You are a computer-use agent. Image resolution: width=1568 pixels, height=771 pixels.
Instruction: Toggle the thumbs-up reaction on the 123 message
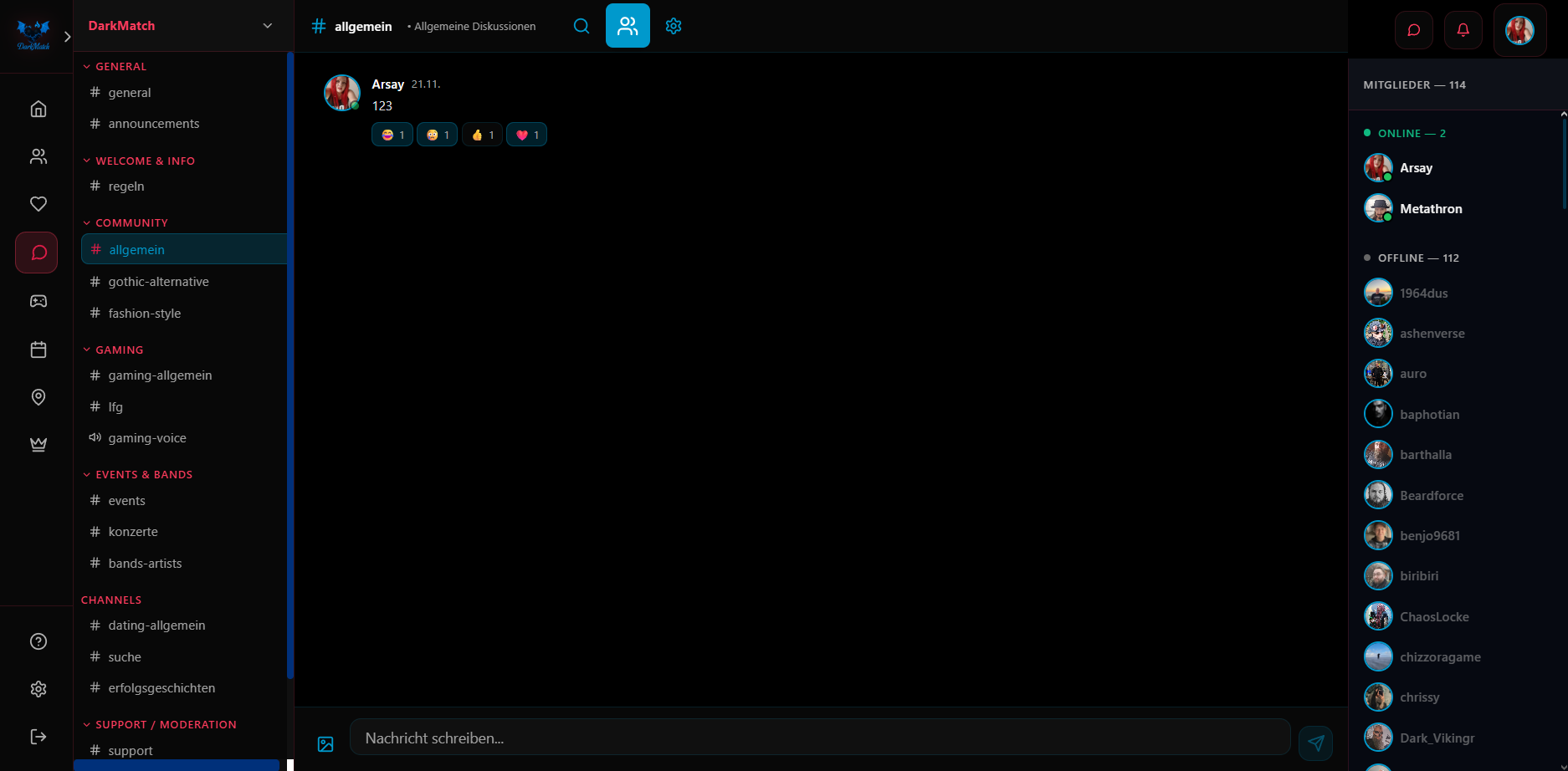[x=482, y=134]
